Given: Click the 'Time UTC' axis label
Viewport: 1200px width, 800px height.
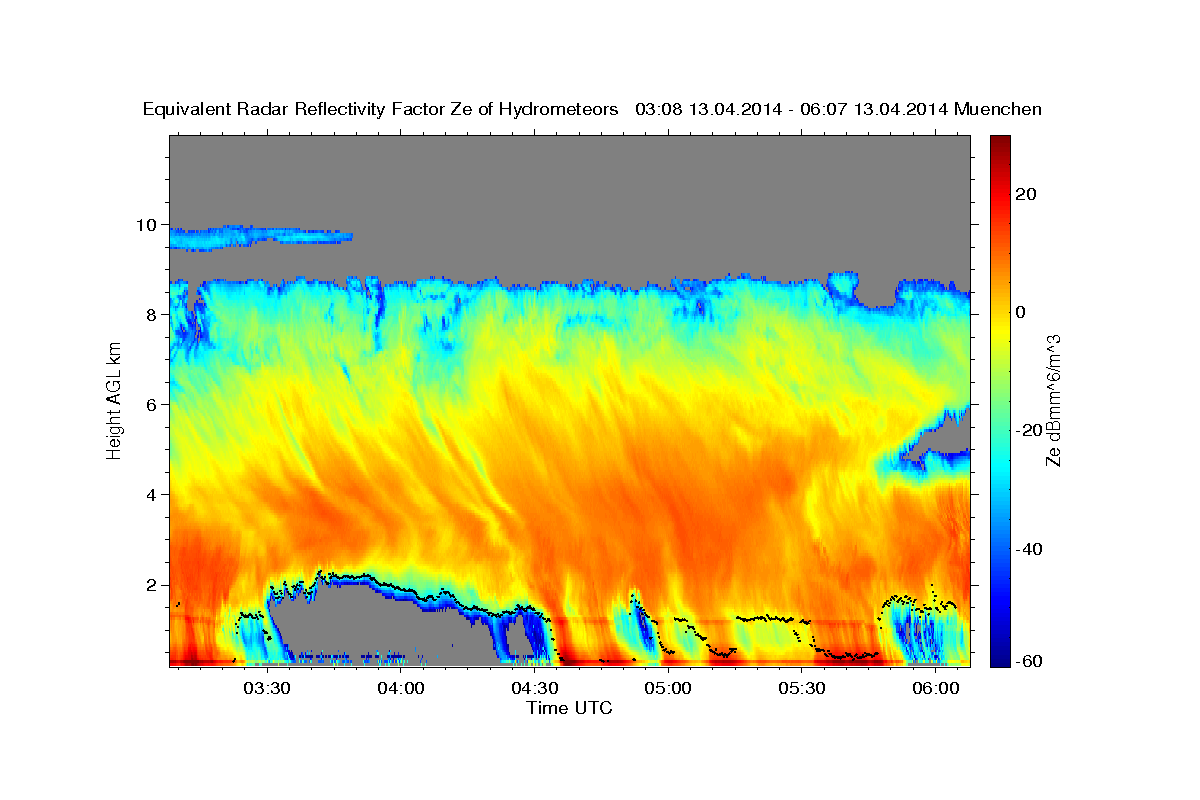Looking at the screenshot, I should coord(569,708).
